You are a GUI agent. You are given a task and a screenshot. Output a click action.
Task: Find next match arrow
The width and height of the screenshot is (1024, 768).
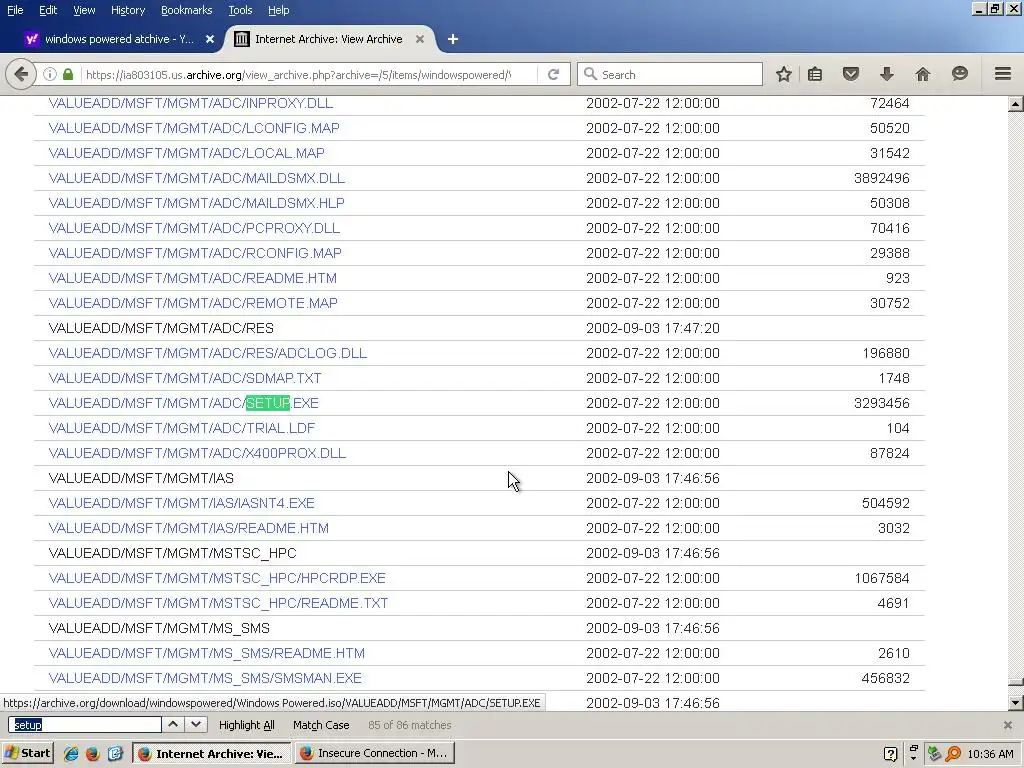(x=196, y=724)
